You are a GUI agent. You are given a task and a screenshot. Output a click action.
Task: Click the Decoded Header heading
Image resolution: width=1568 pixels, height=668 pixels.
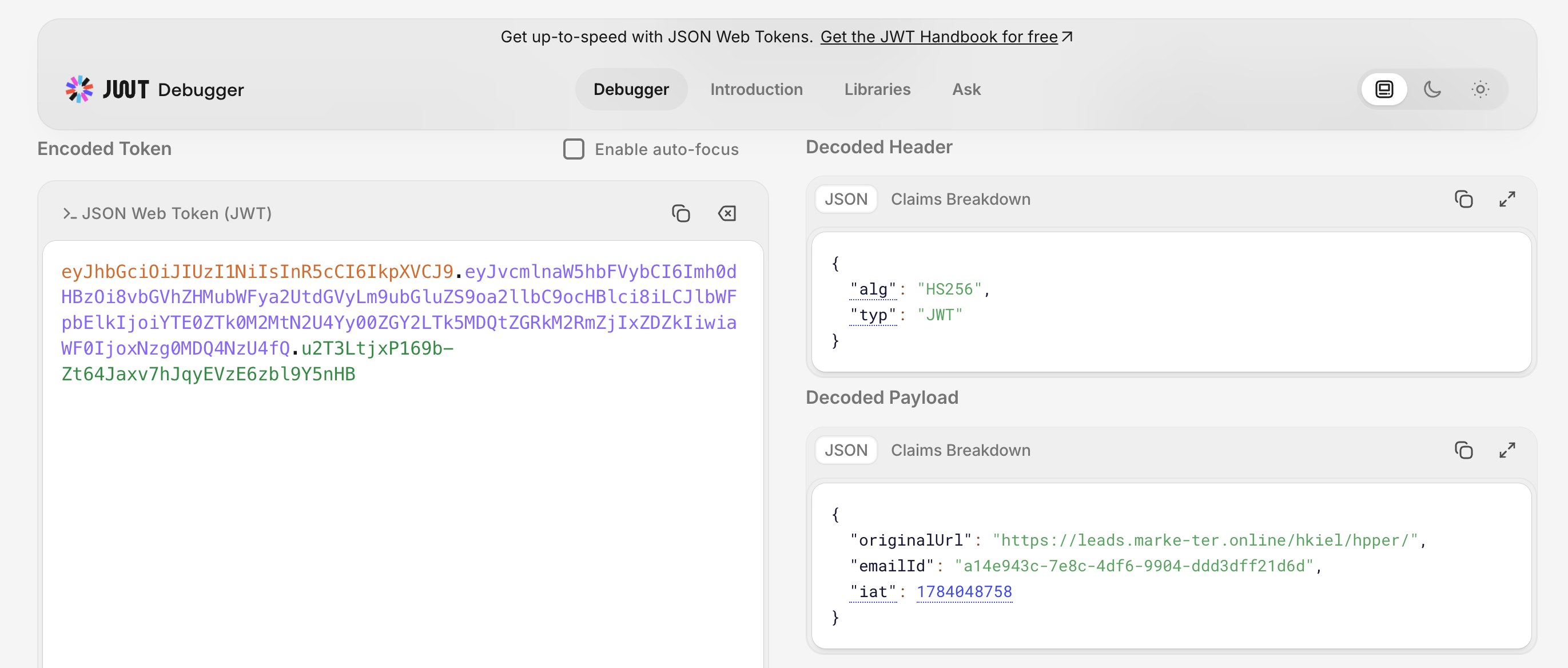pyautogui.click(x=879, y=147)
